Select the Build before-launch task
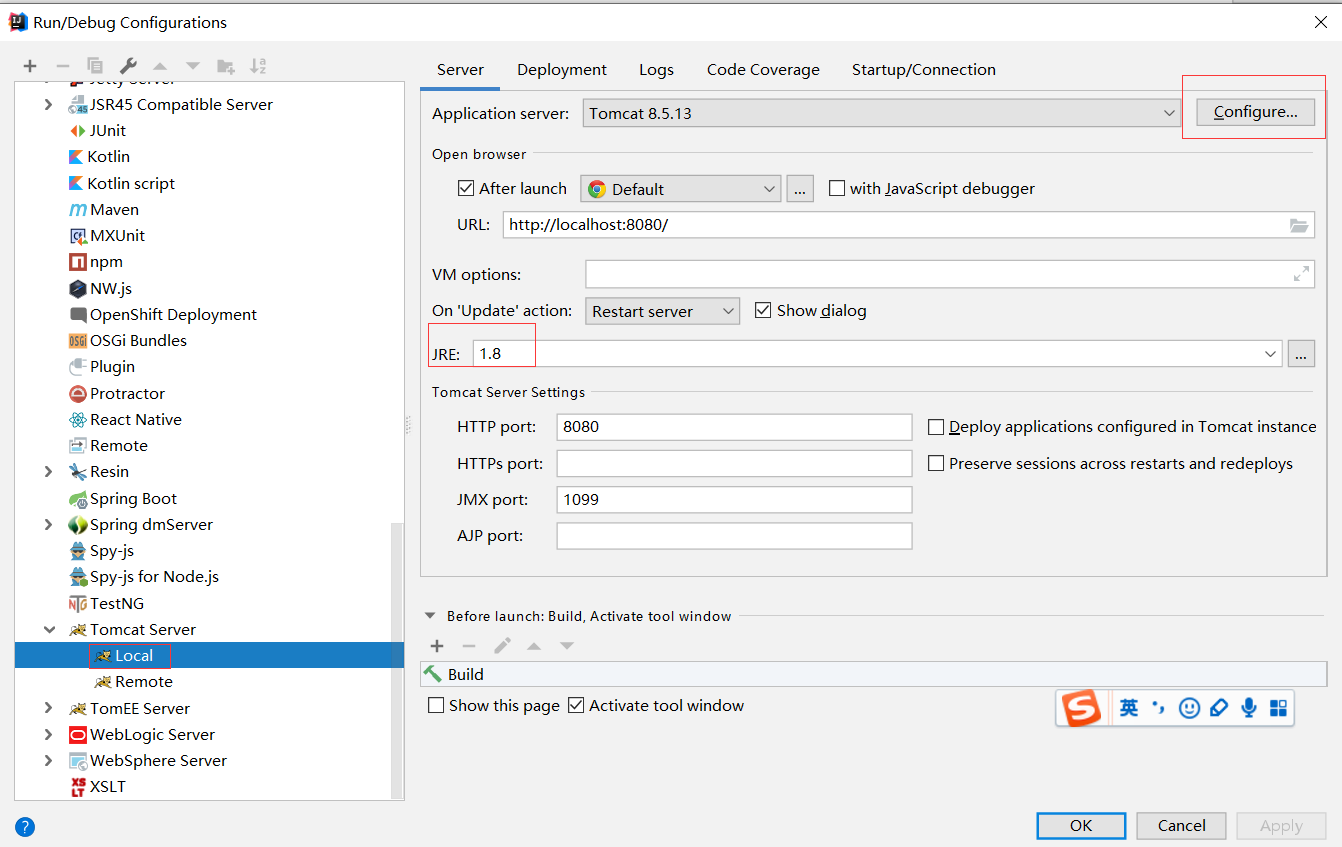This screenshot has height=847, width=1342. point(874,674)
